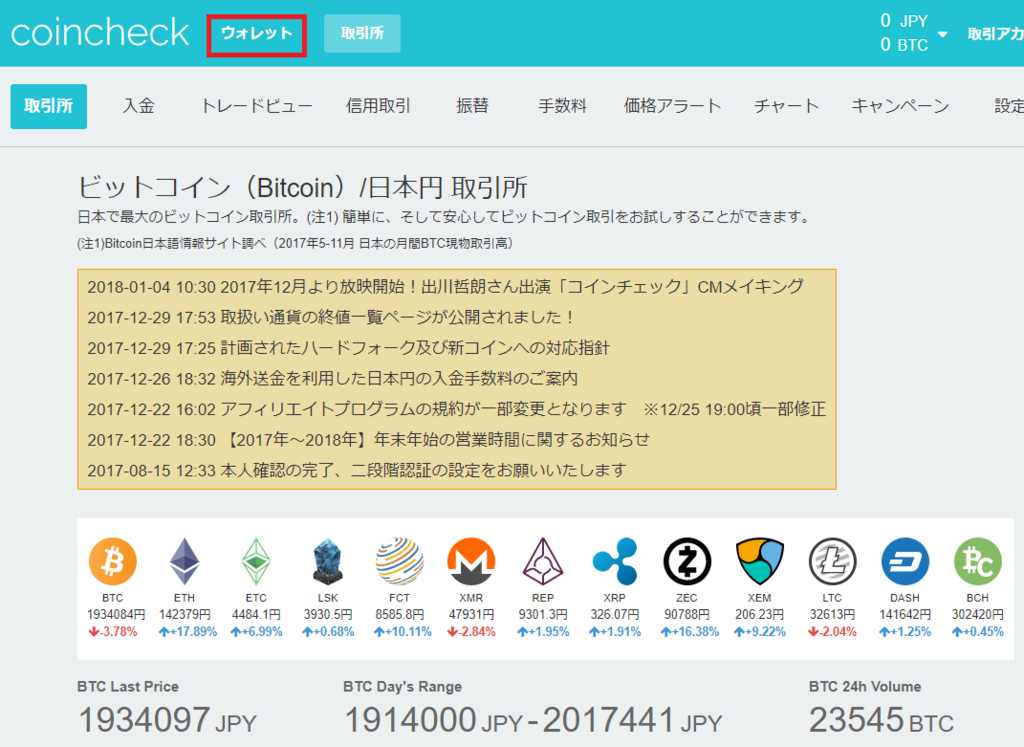Select the Ethereum ETH coin icon

pos(184,562)
